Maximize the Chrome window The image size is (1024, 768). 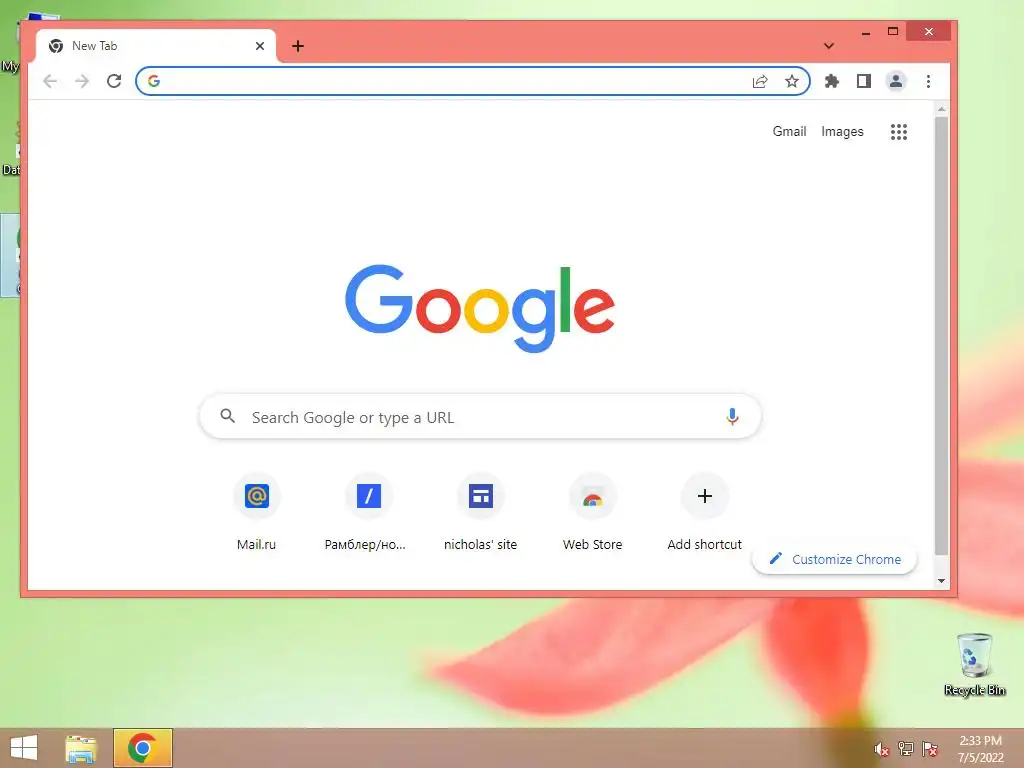pos(893,31)
